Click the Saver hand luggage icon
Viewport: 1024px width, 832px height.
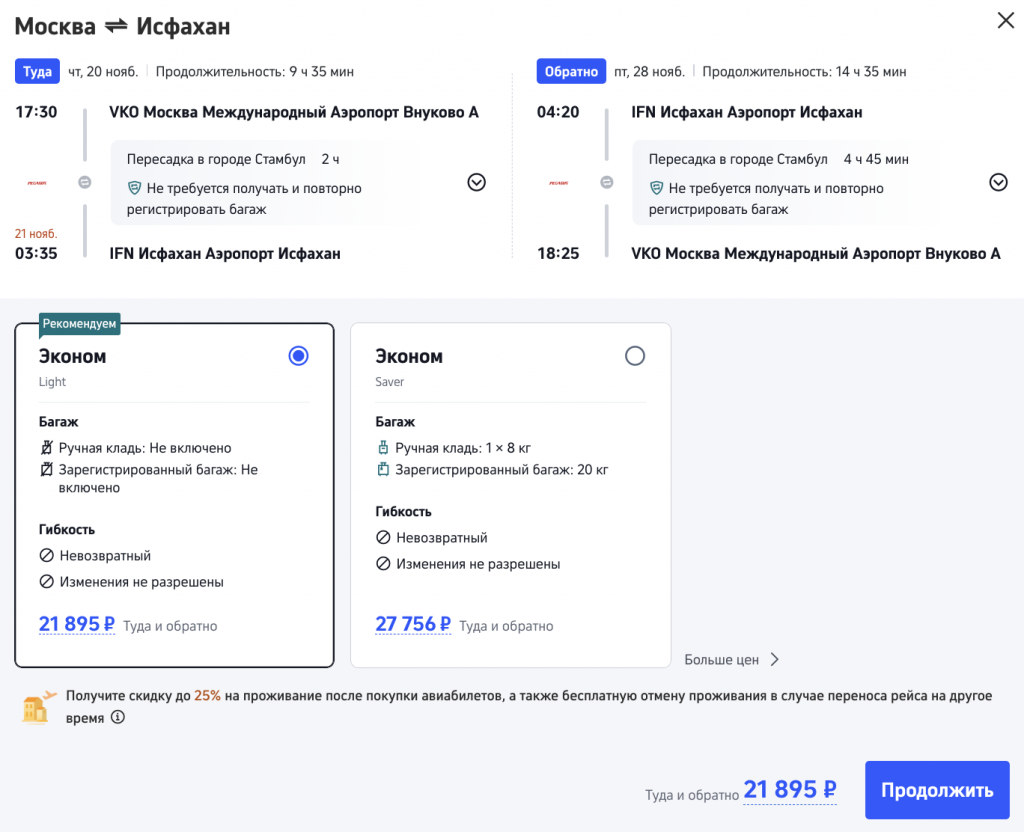(382, 448)
